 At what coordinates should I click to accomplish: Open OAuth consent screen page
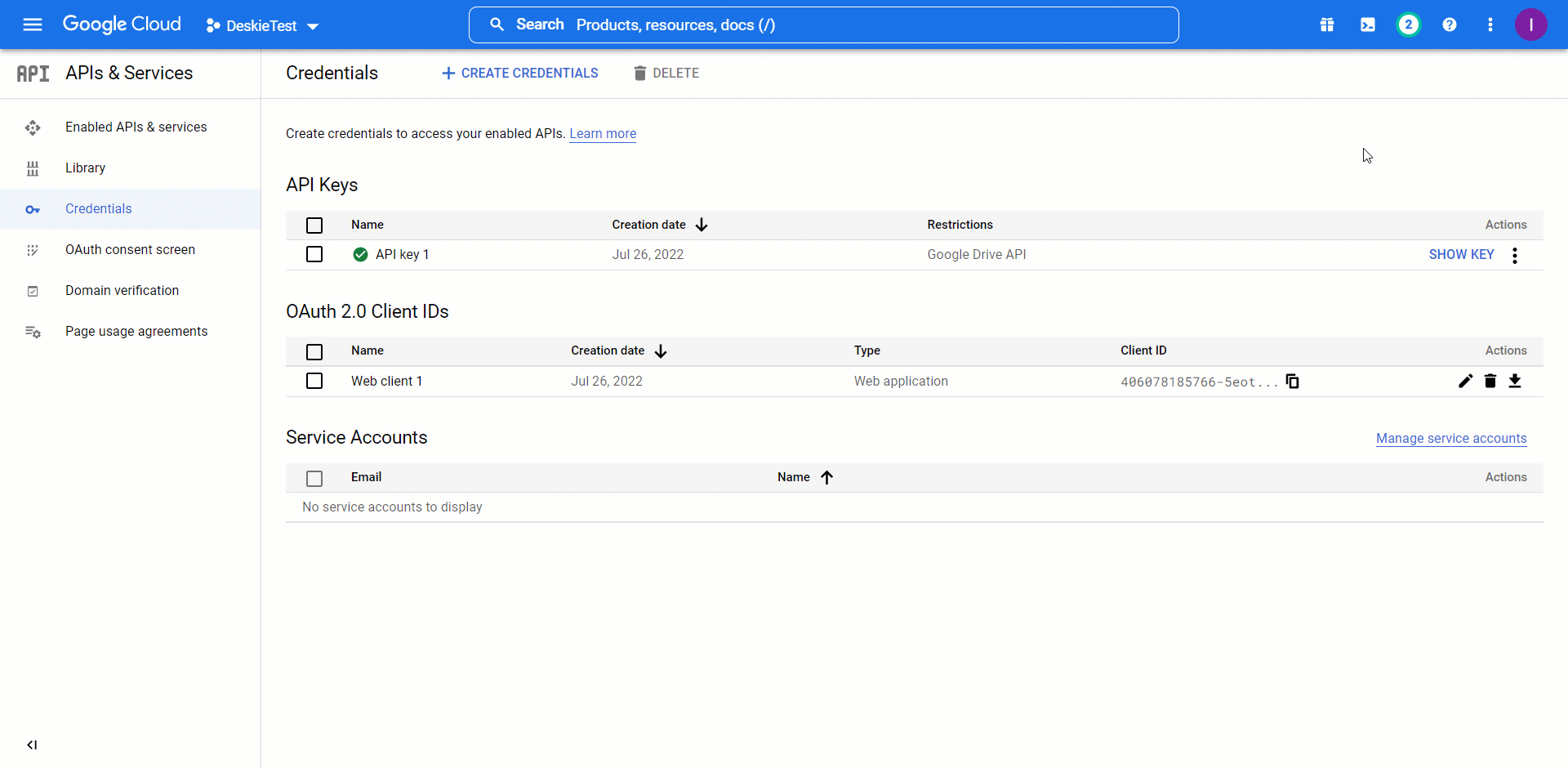[x=131, y=249]
